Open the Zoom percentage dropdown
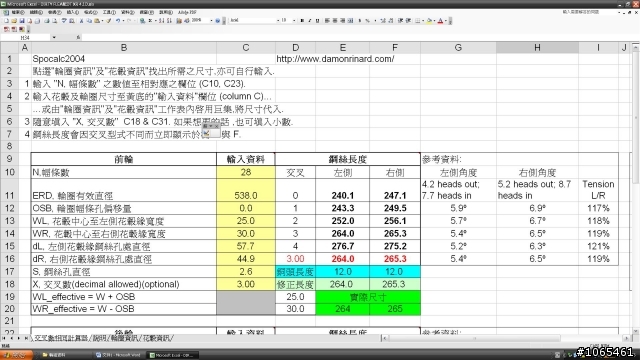Screen dimensions: 640x360 (211, 21)
